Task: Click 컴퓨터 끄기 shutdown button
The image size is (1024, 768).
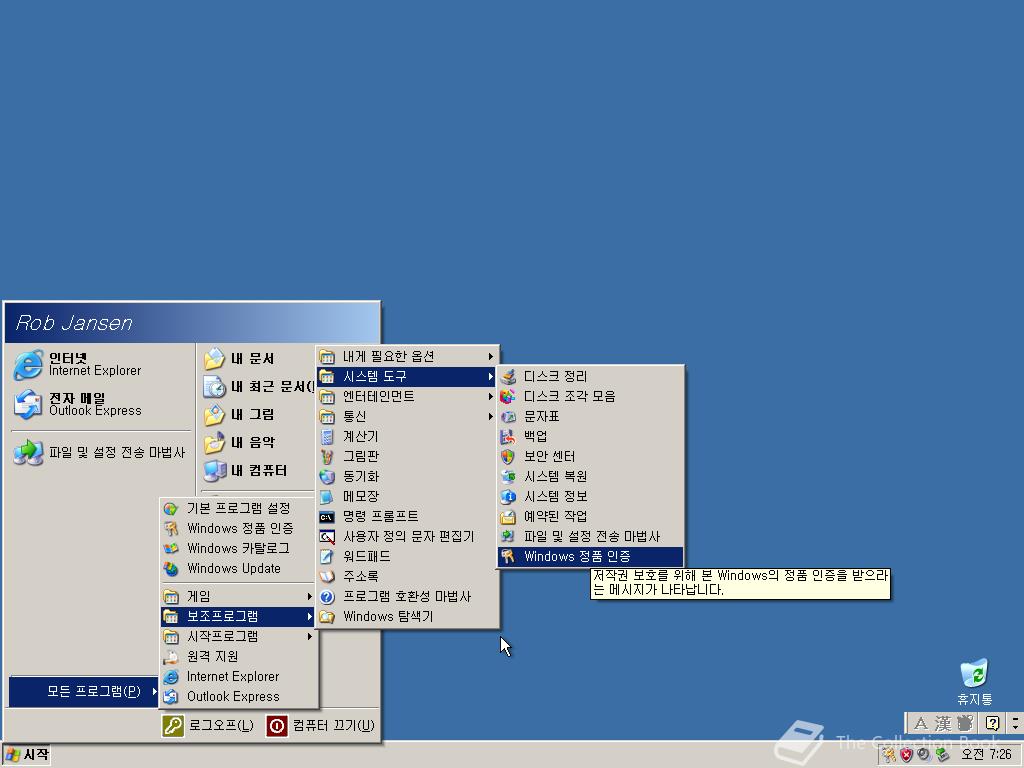Action: (x=321, y=726)
